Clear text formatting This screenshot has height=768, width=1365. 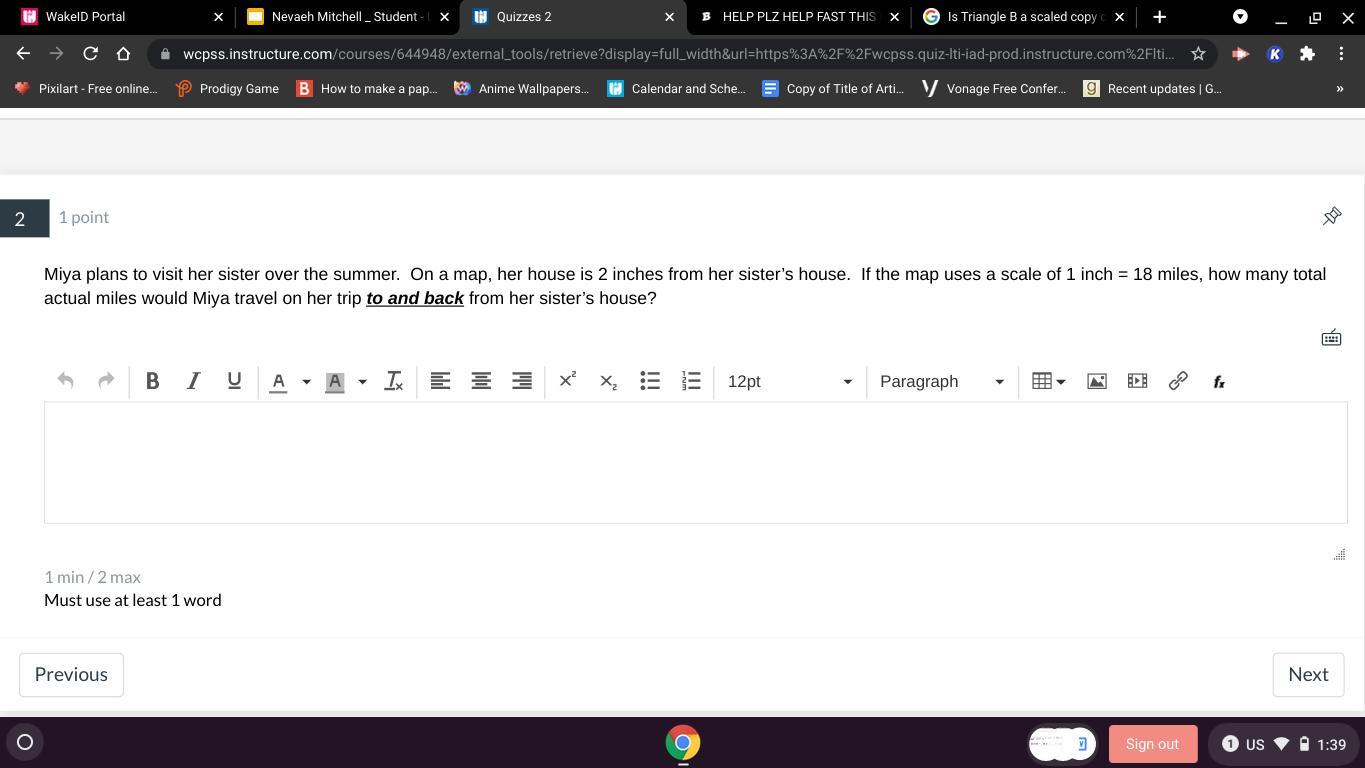[394, 381]
